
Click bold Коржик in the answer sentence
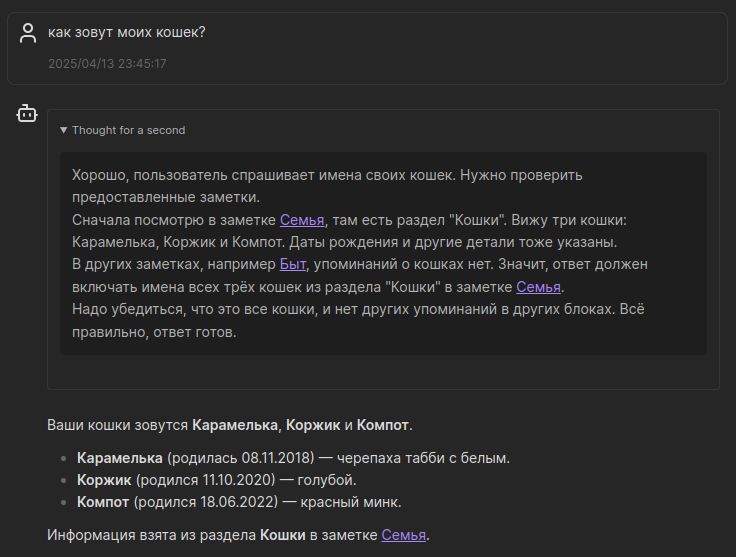click(x=313, y=425)
